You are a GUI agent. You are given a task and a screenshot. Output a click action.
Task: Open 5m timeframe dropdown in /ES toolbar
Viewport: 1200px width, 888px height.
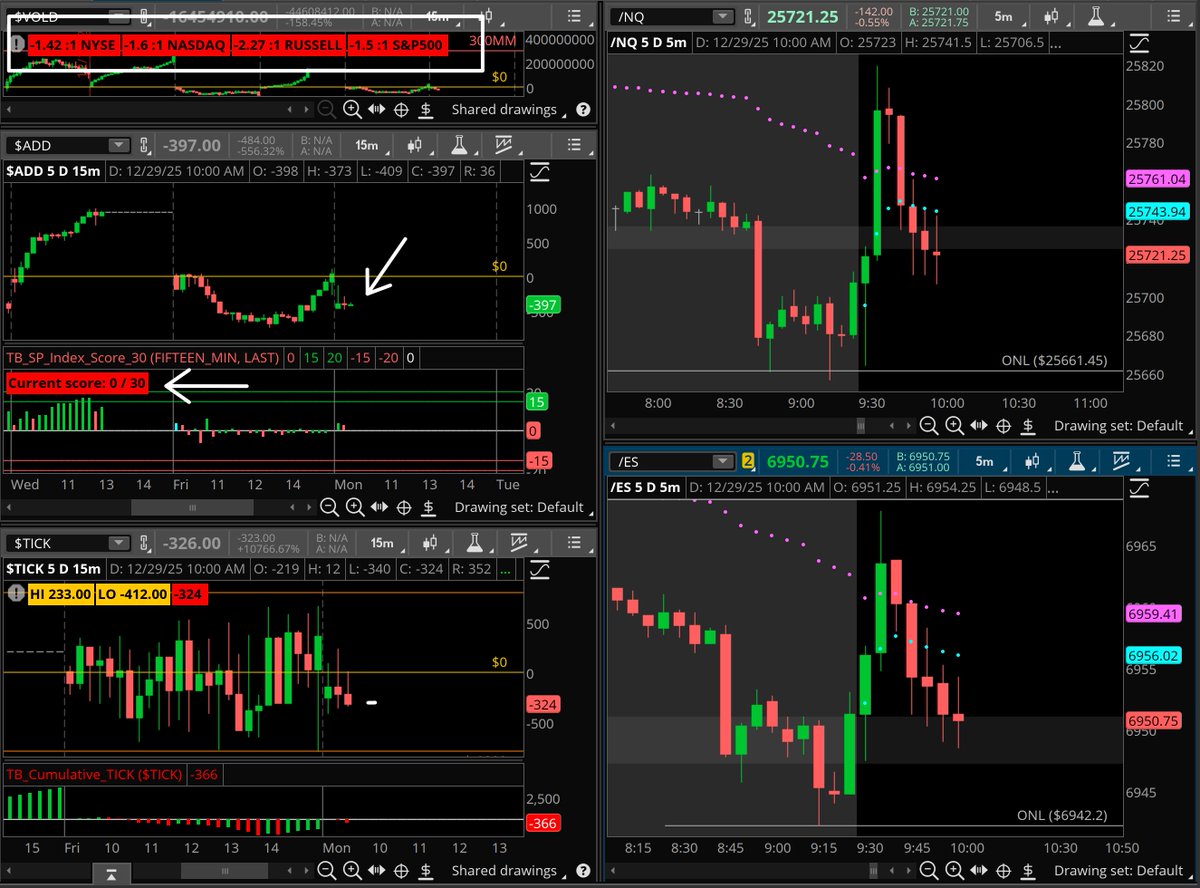coord(986,461)
